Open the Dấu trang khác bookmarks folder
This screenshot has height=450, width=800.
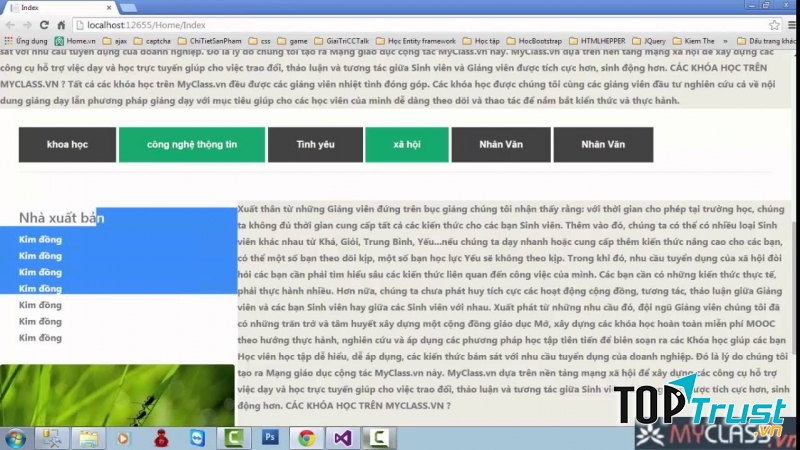pos(766,41)
